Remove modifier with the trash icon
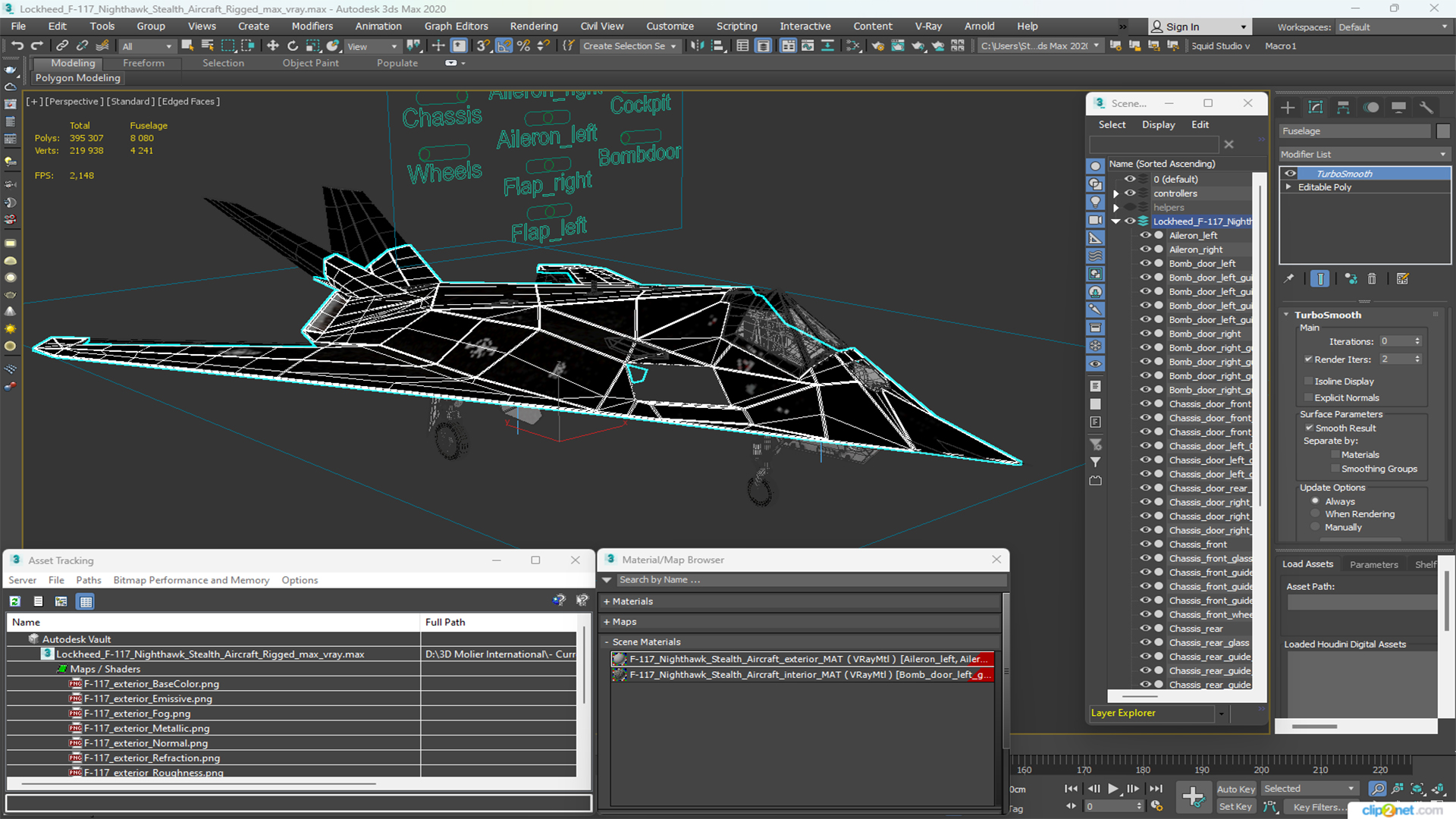The image size is (1456, 819). pyautogui.click(x=1372, y=279)
